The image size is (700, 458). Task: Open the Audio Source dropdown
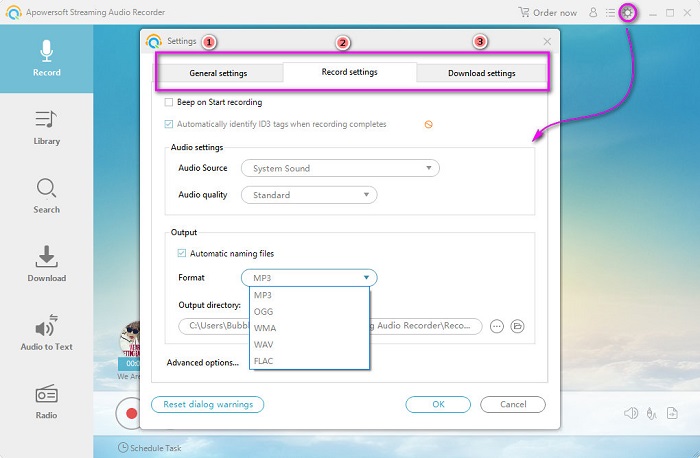[x=340, y=168]
